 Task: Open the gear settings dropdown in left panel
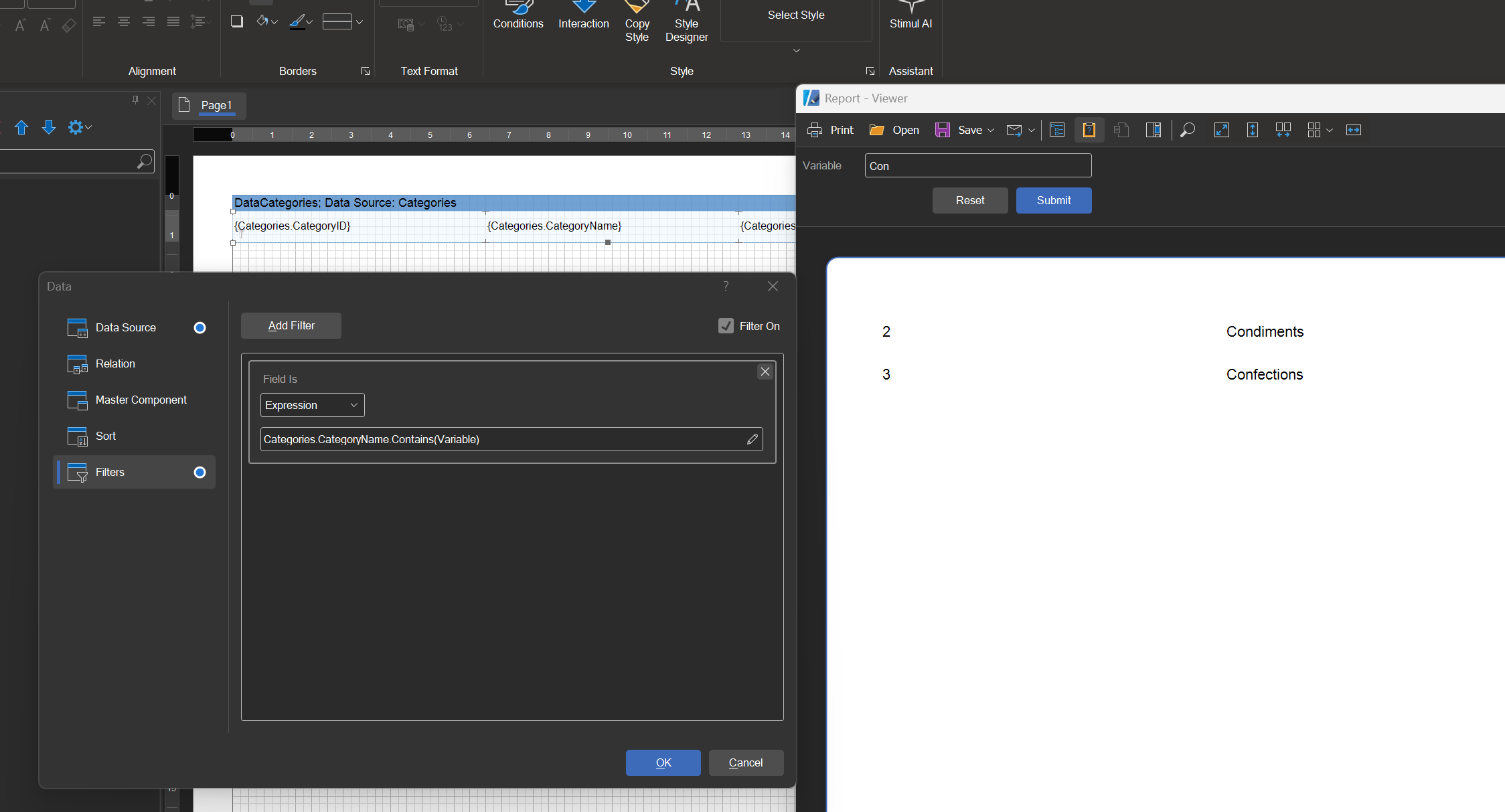(80, 127)
